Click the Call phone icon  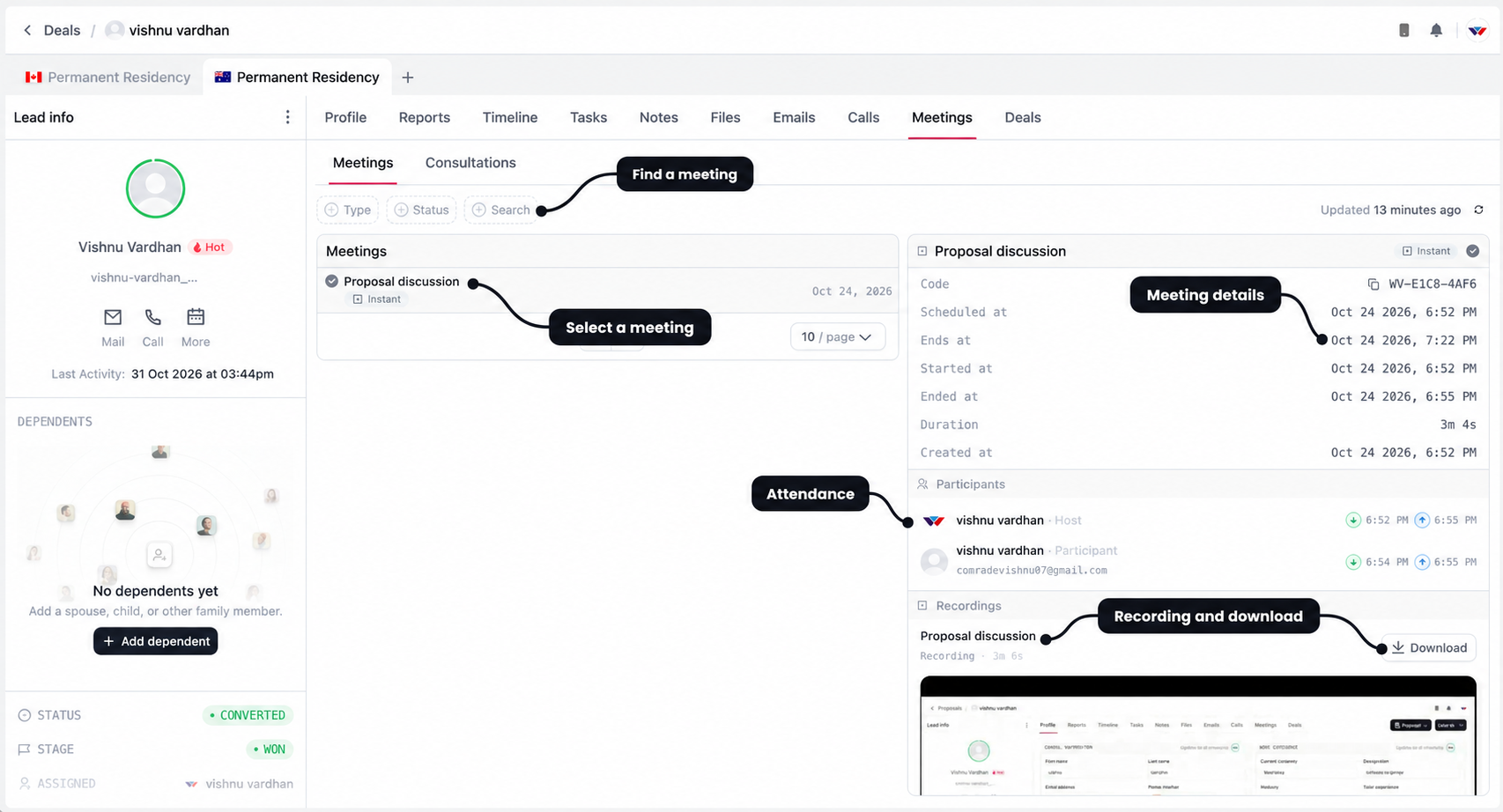pyautogui.click(x=153, y=317)
